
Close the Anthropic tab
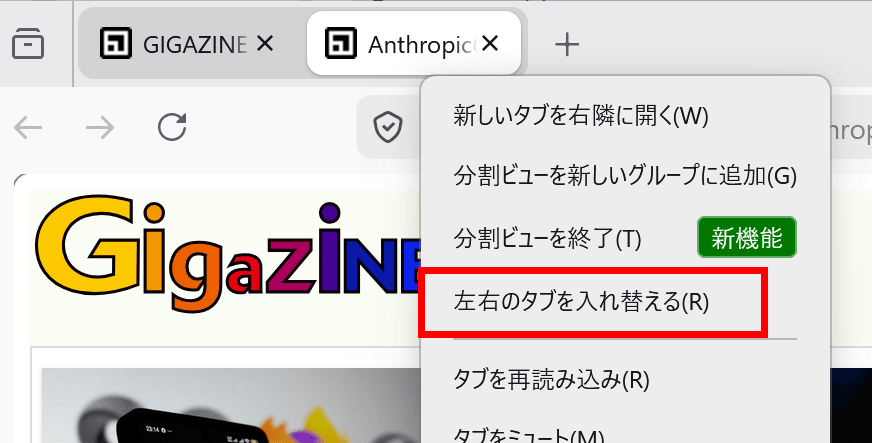pyautogui.click(x=489, y=43)
